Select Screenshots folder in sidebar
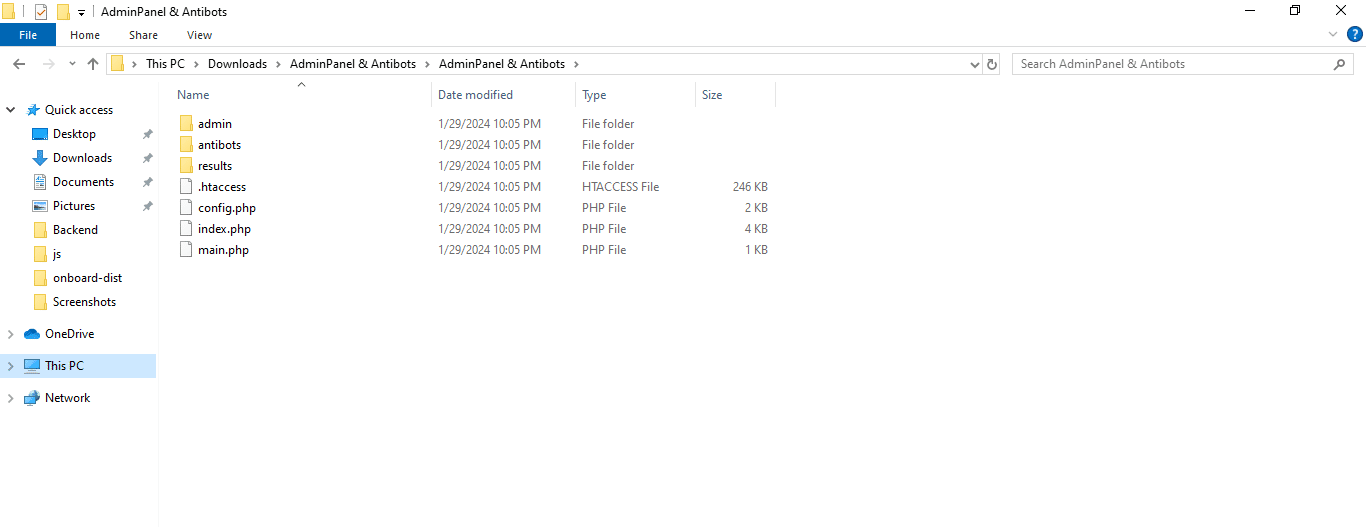The image size is (1366, 527). point(84,302)
